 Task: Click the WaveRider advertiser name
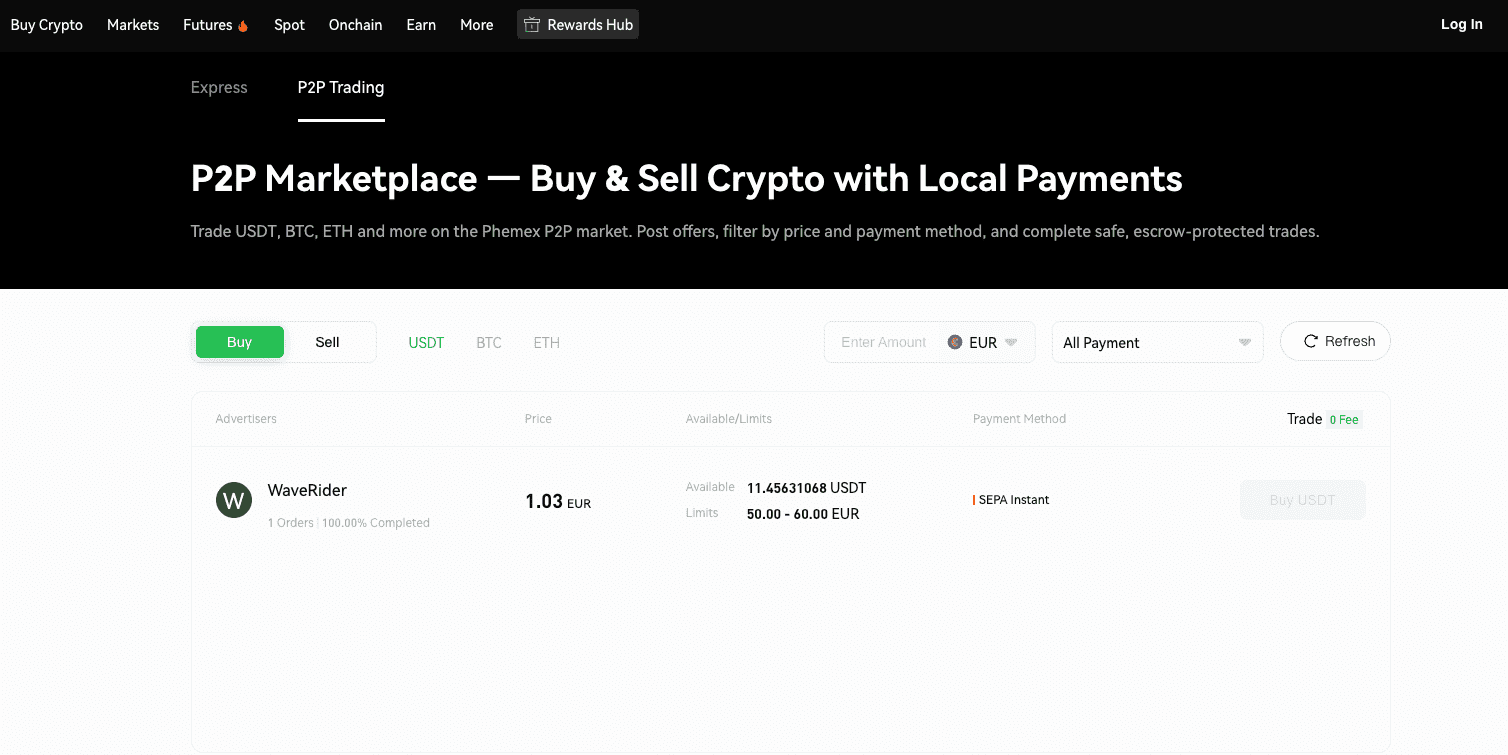(x=306, y=490)
